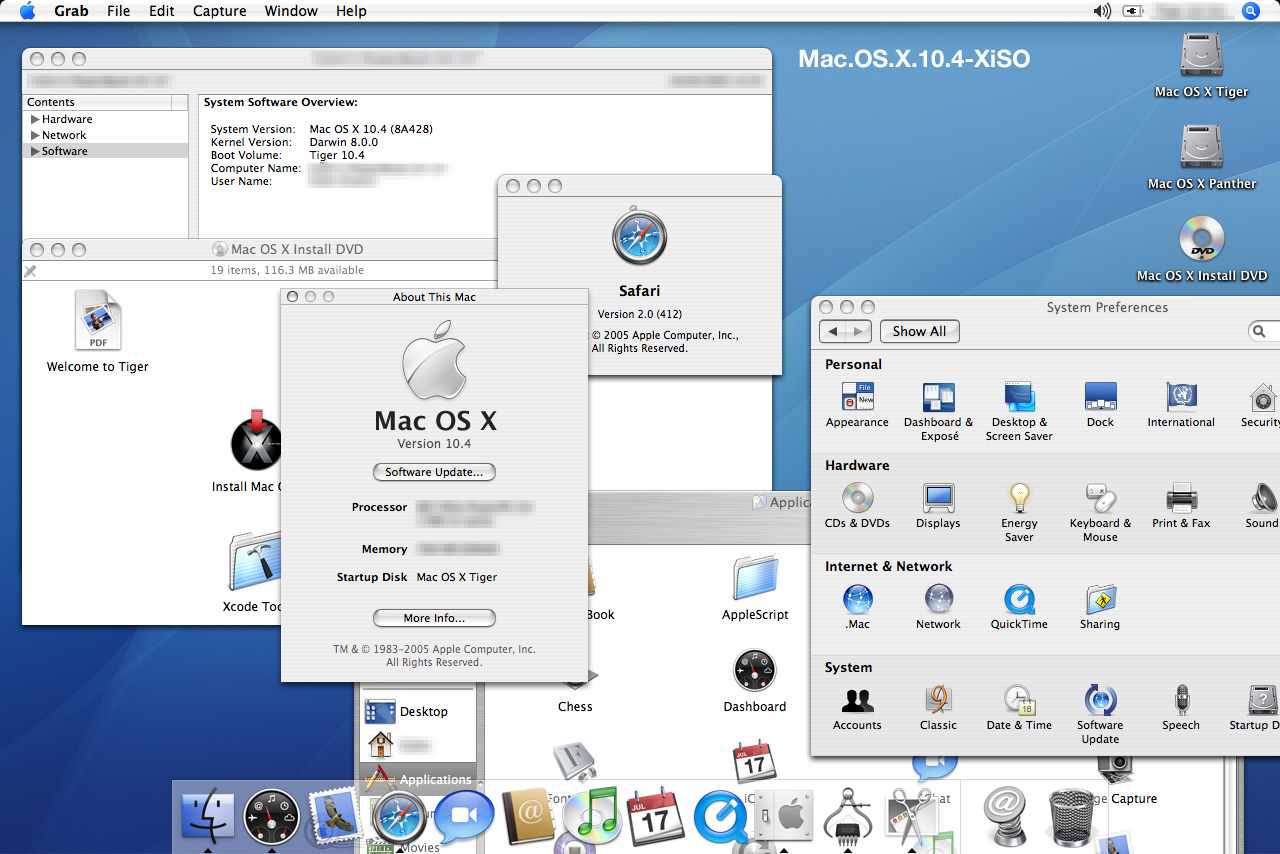
Task: Open QuickTime preferences pane
Action: tap(1019, 607)
